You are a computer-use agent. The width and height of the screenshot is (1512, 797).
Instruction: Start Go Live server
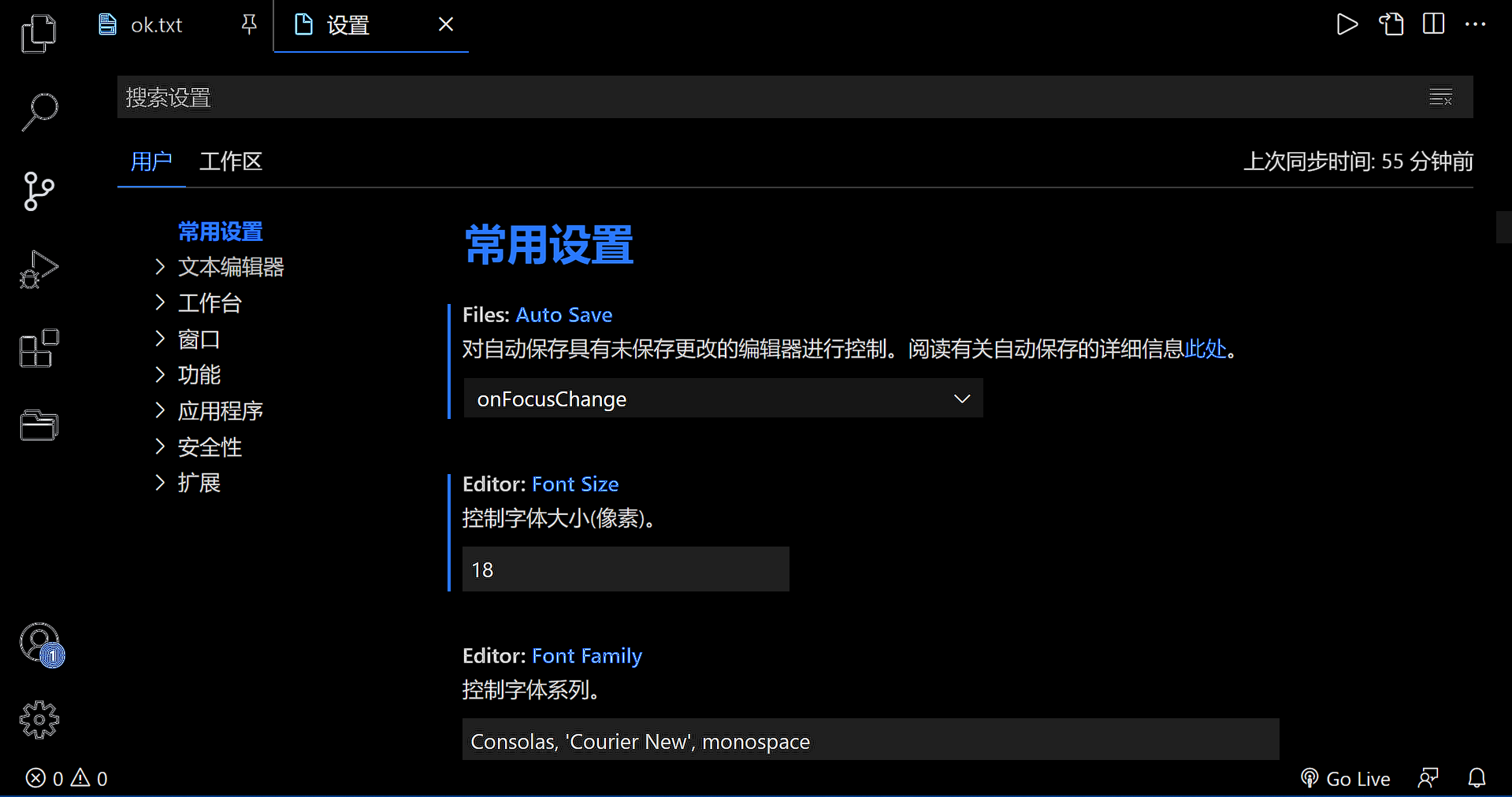[x=1345, y=779]
